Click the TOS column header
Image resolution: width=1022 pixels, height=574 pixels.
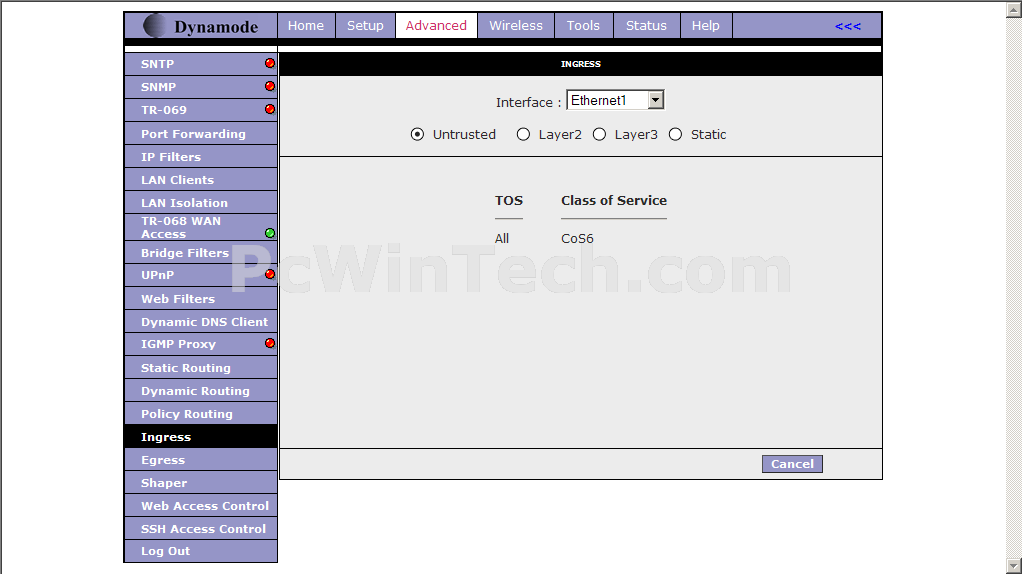coord(508,201)
